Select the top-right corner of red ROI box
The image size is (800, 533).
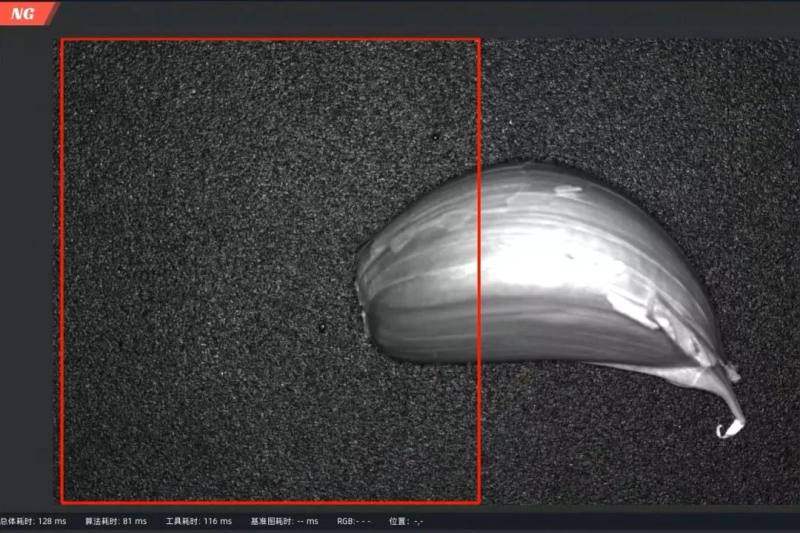[479, 40]
